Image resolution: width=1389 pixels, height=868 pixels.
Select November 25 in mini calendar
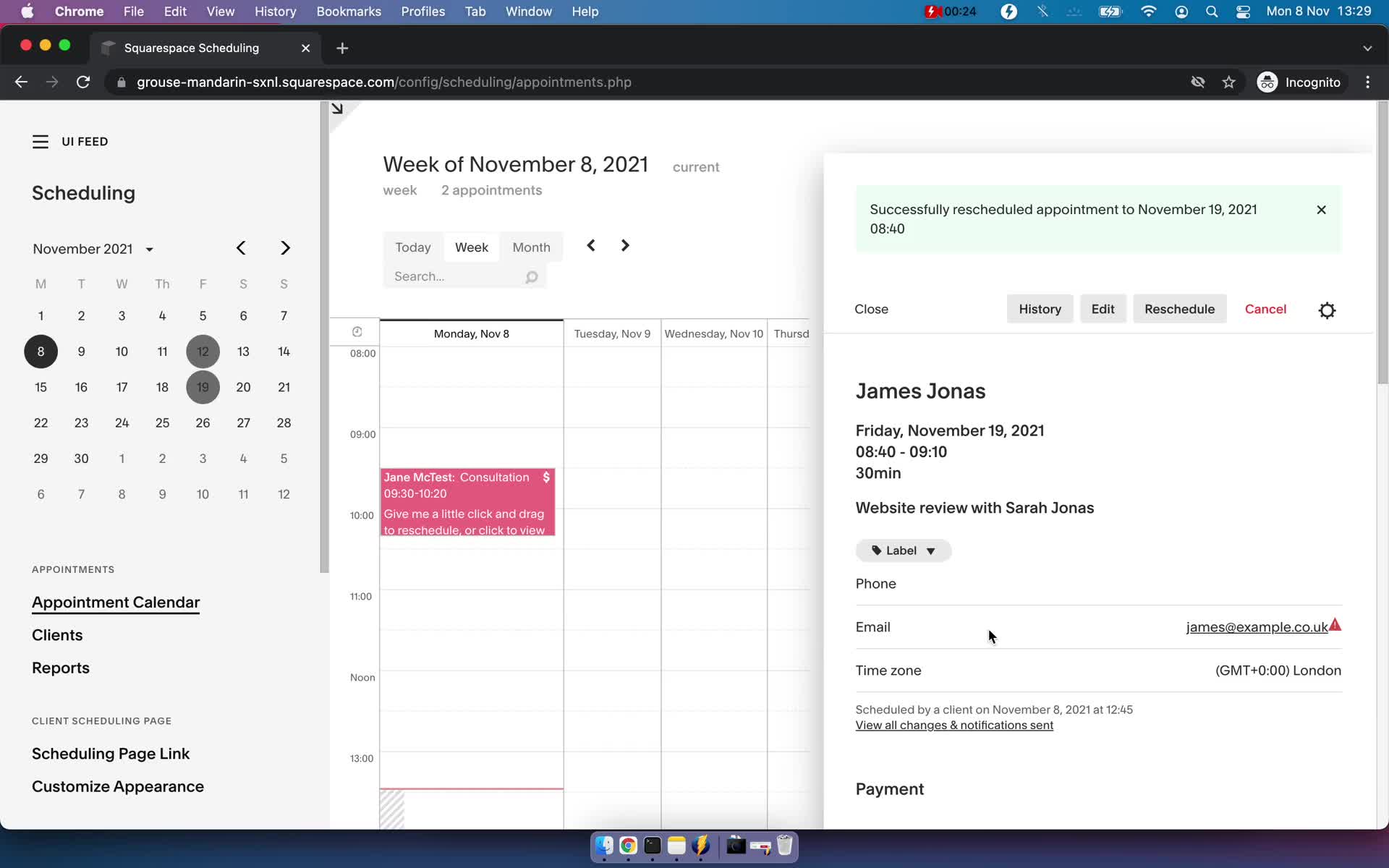(x=162, y=423)
